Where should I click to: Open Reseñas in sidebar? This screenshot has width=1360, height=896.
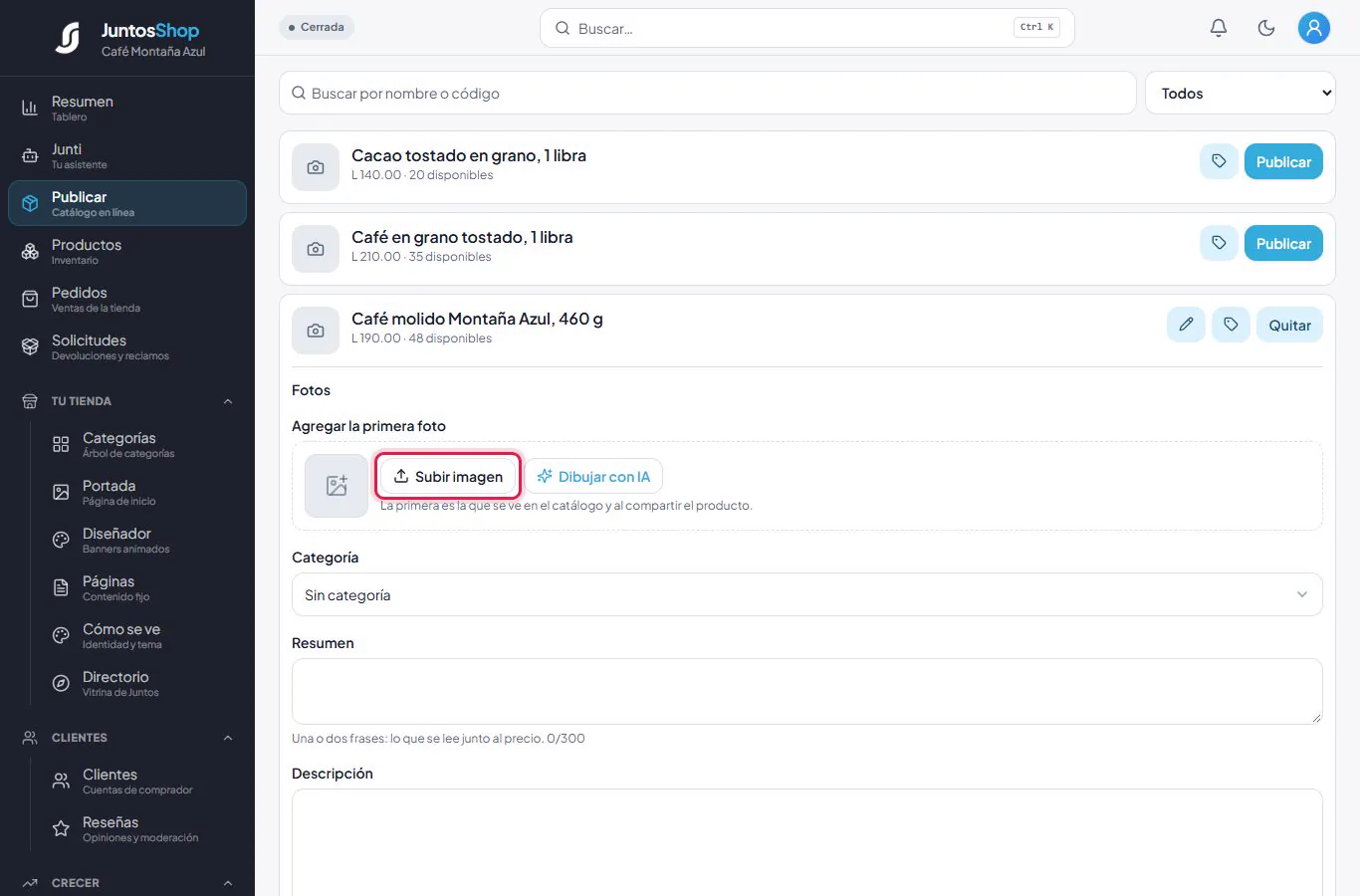[142, 828]
